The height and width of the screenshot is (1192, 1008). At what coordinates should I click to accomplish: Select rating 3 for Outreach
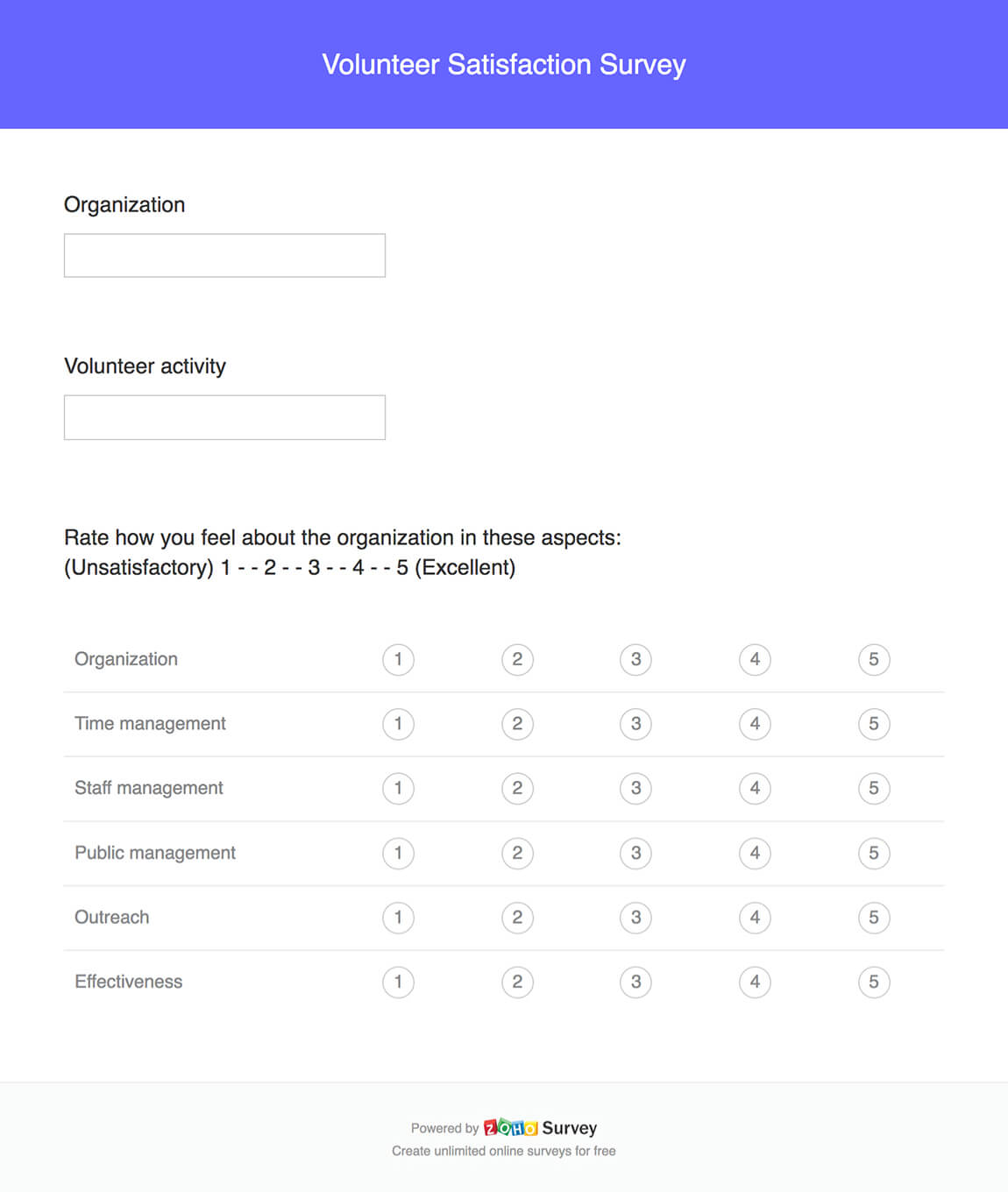pyautogui.click(x=635, y=918)
